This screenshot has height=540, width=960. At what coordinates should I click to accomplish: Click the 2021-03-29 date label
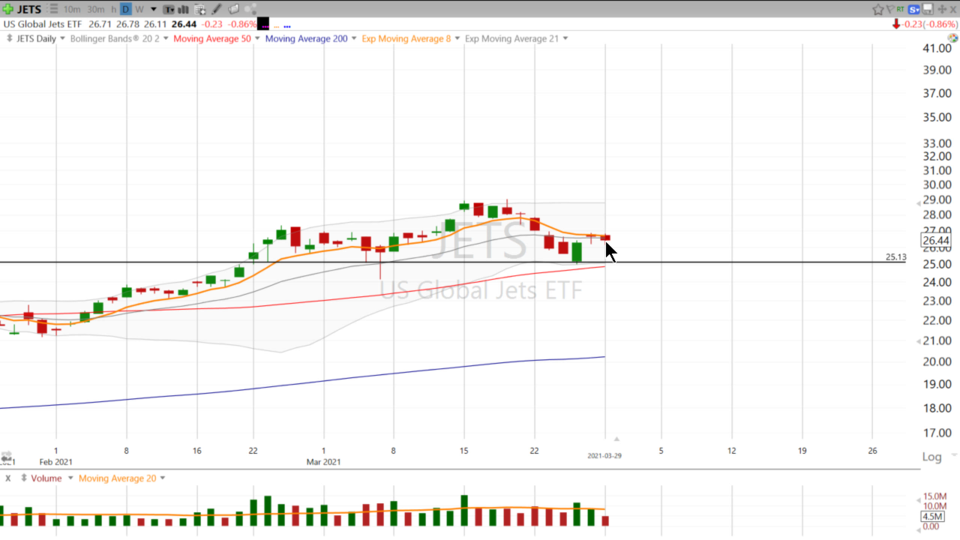pos(604,456)
